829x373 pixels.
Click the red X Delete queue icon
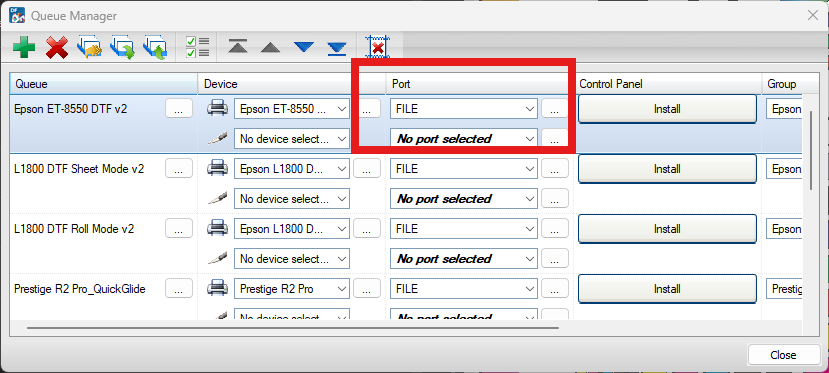[x=57, y=48]
